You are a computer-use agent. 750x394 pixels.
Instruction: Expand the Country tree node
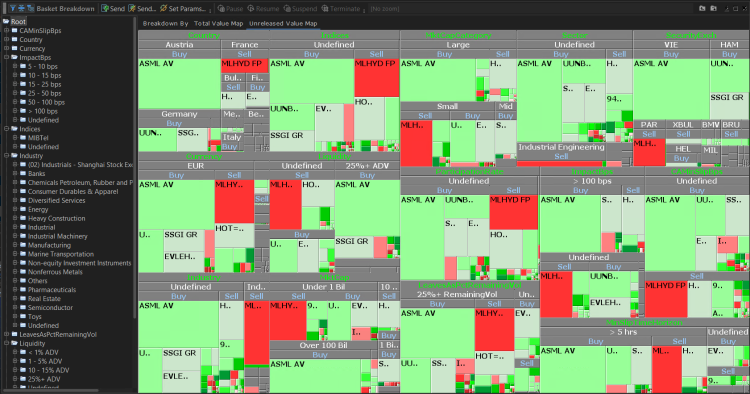coord(7,40)
